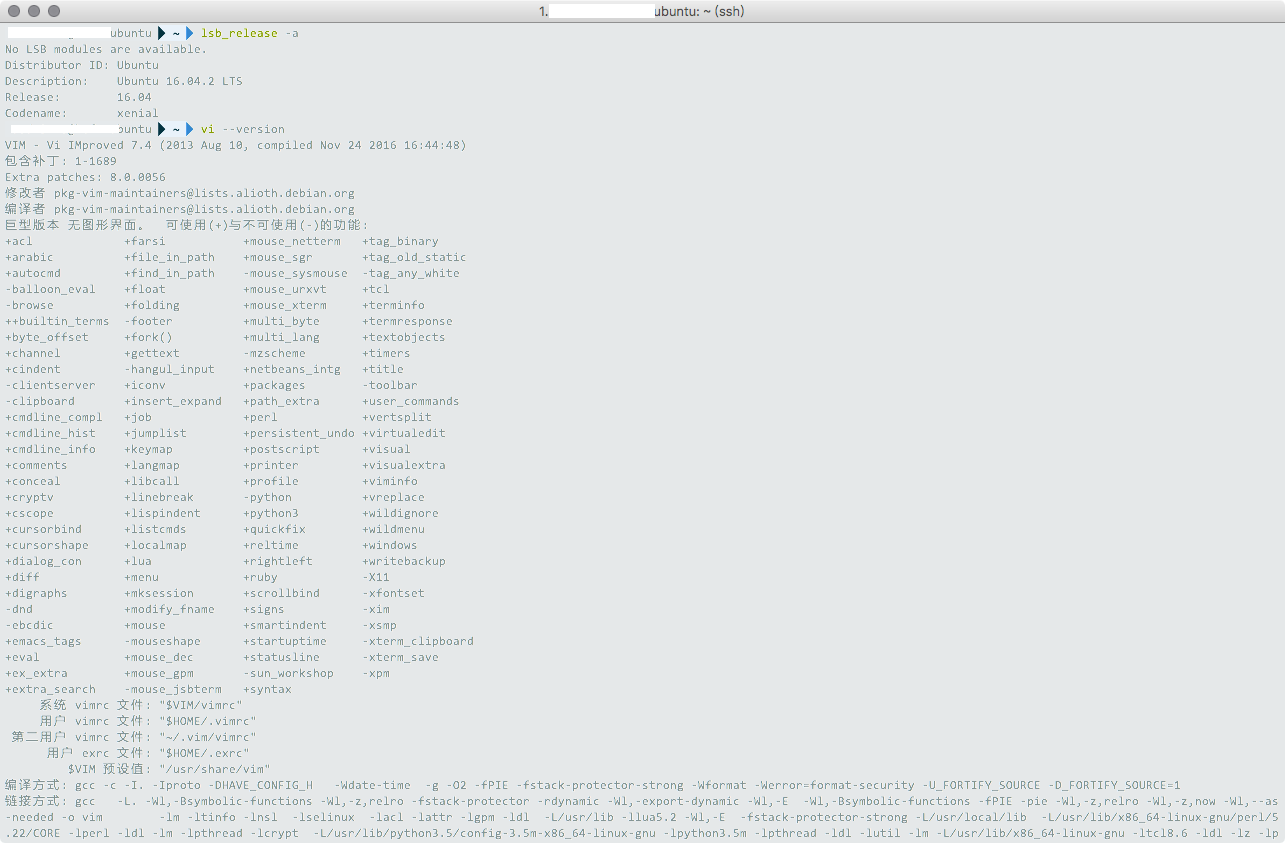The width and height of the screenshot is (1285, 843).
Task: Click the '+mouse_netterm' feature
Action: coord(292,241)
